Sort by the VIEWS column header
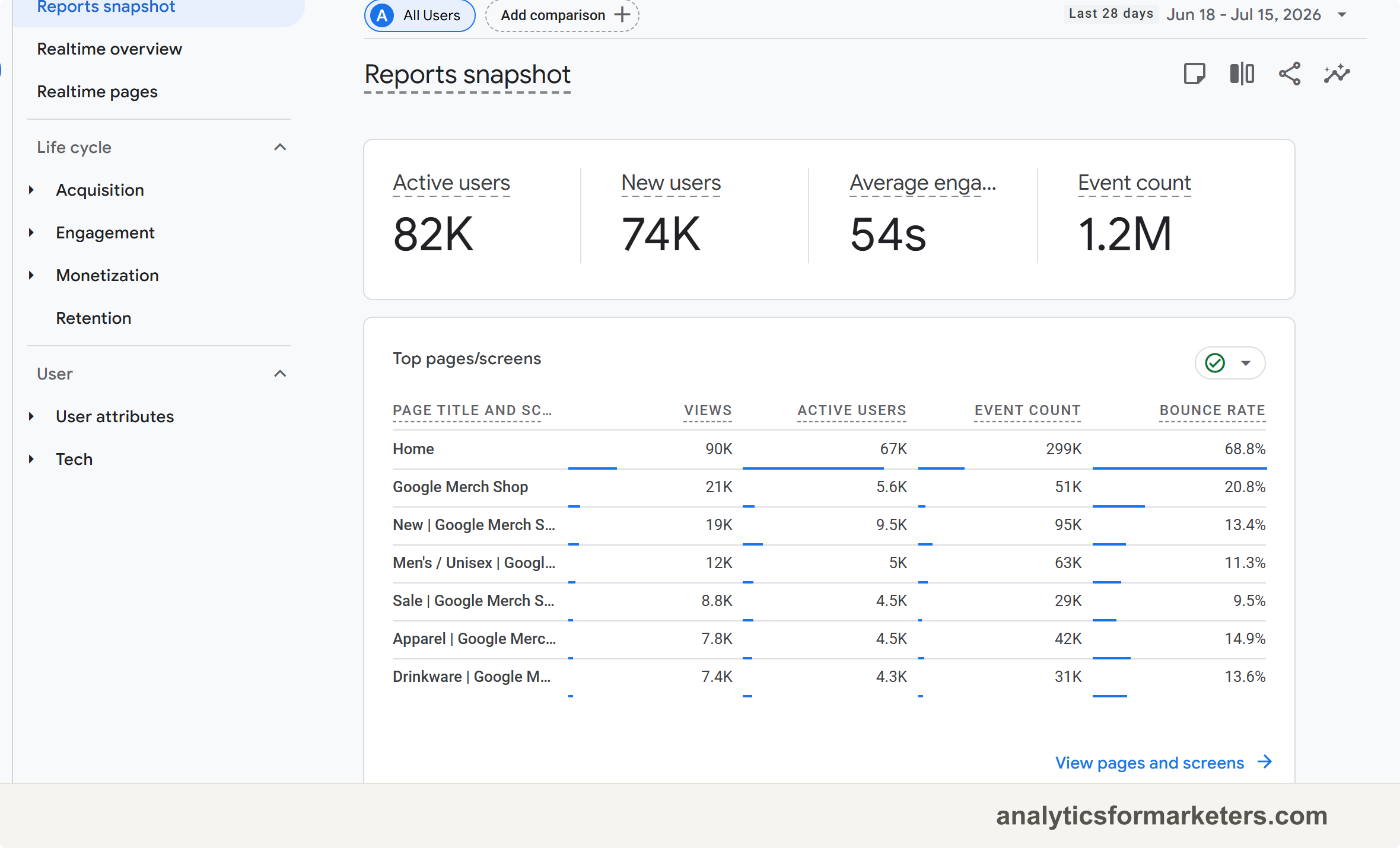 pyautogui.click(x=708, y=410)
